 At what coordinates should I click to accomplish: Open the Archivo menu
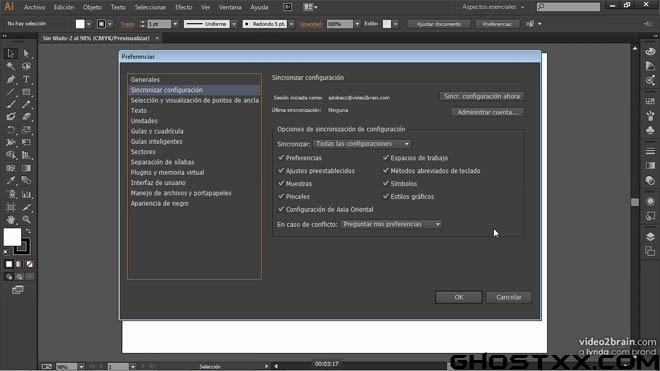click(35, 7)
